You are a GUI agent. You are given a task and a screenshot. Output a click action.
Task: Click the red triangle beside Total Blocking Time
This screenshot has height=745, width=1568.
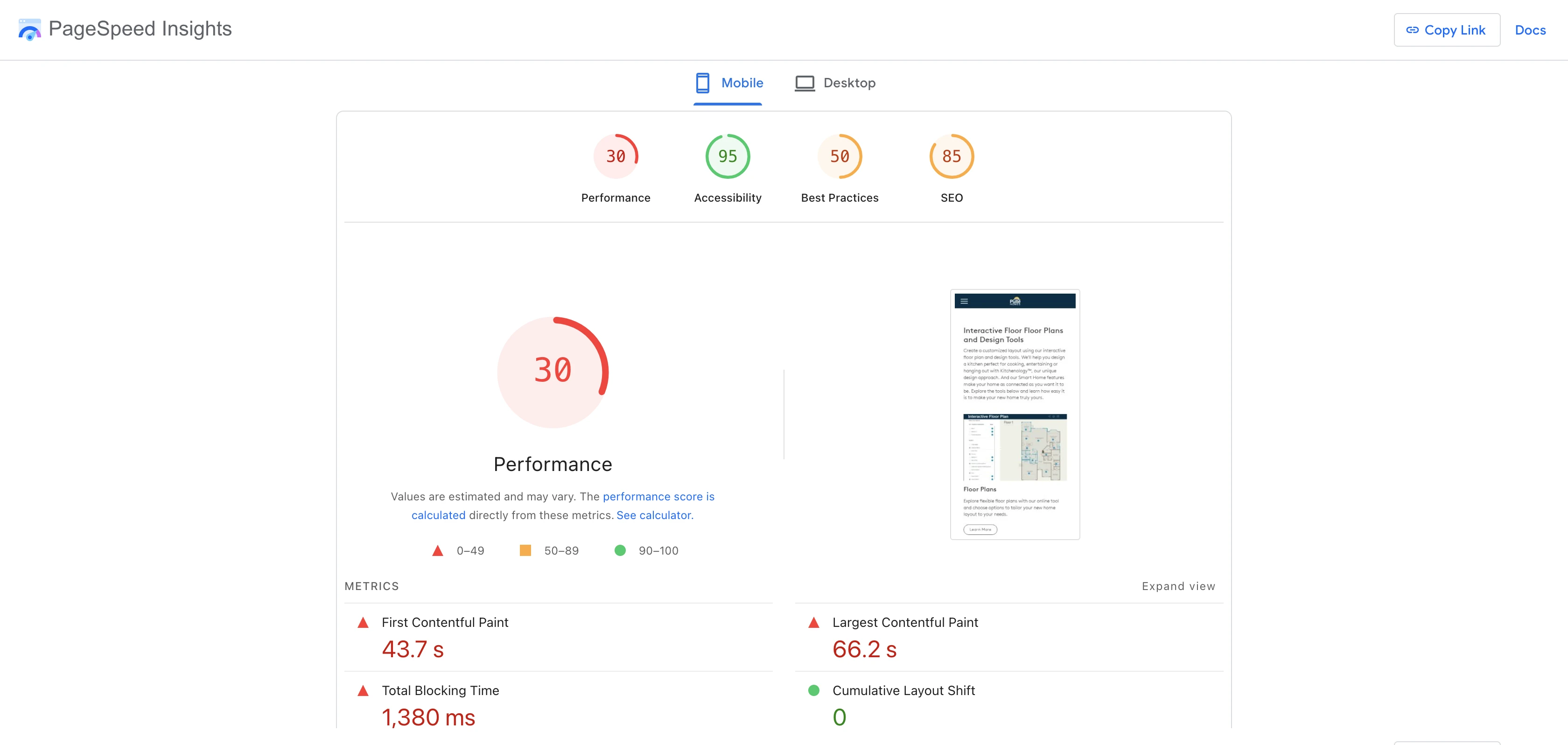click(363, 691)
